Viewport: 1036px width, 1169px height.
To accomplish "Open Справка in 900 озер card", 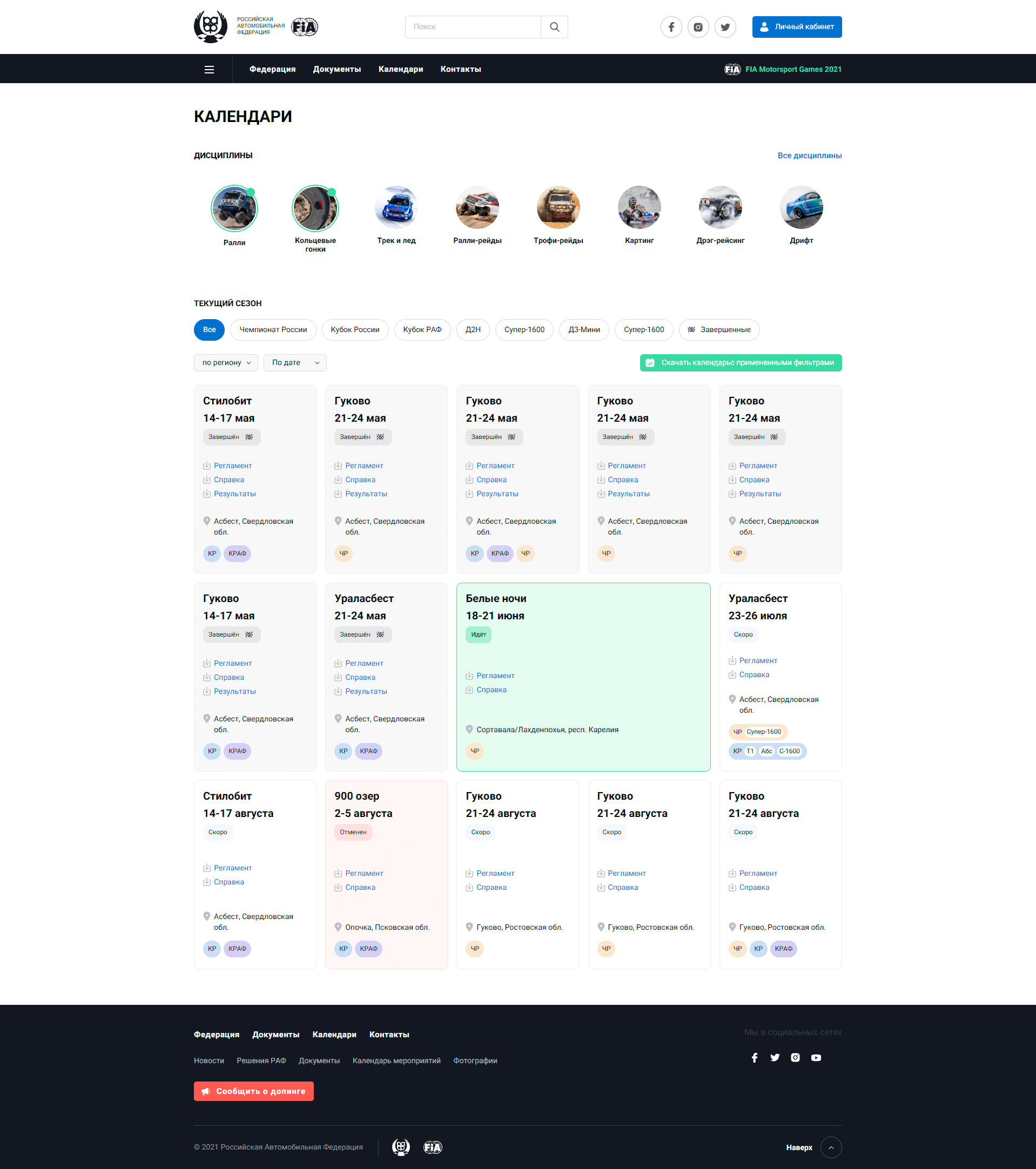I will pos(360,887).
